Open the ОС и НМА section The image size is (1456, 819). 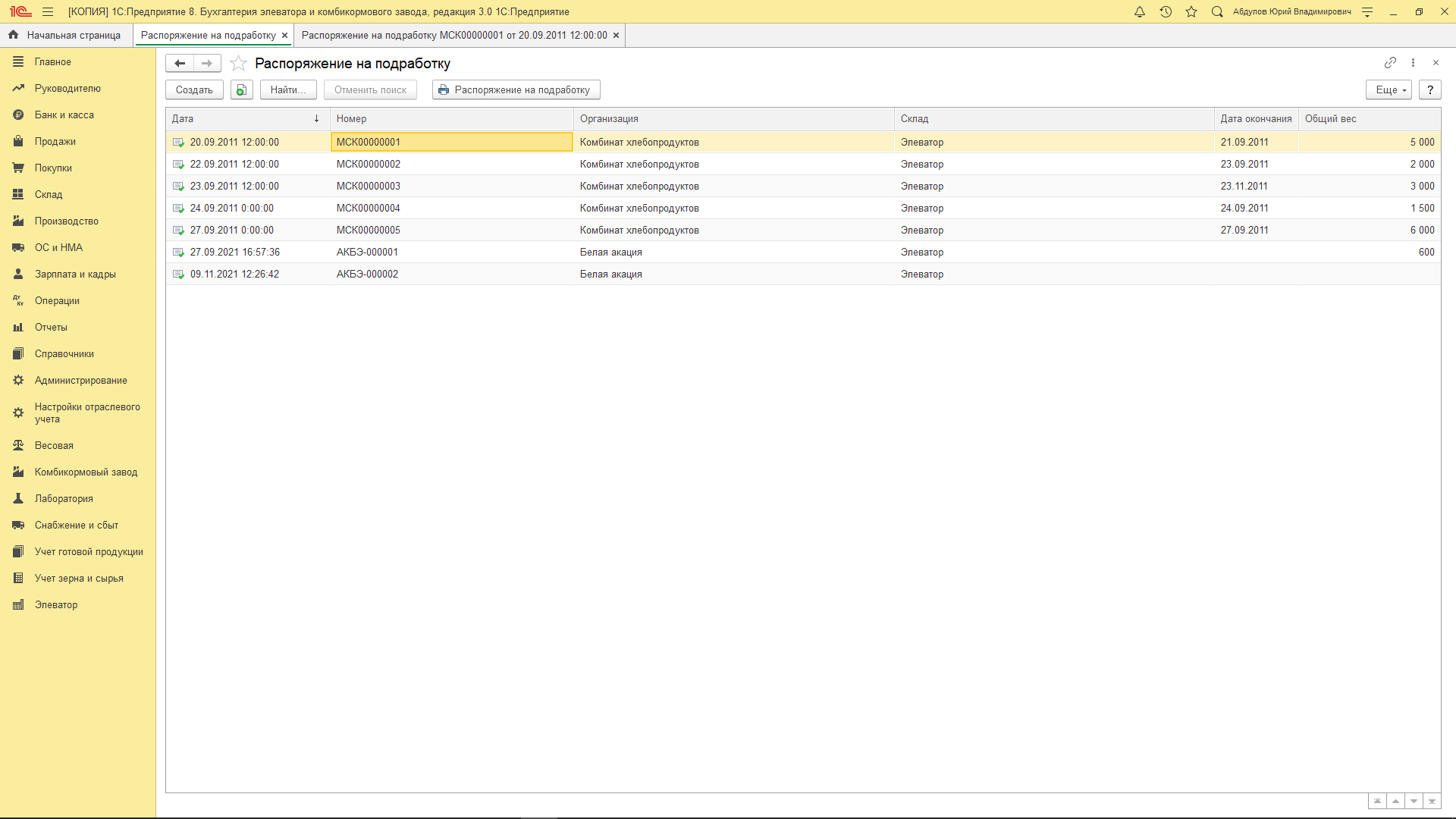click(77, 248)
